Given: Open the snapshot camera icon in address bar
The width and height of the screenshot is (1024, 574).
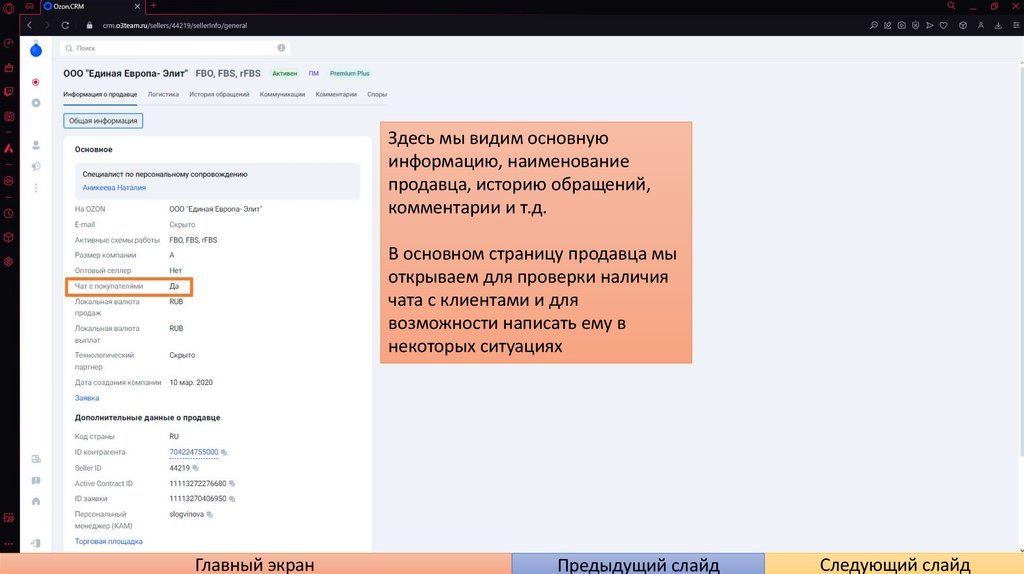Looking at the screenshot, I should [x=901, y=25].
